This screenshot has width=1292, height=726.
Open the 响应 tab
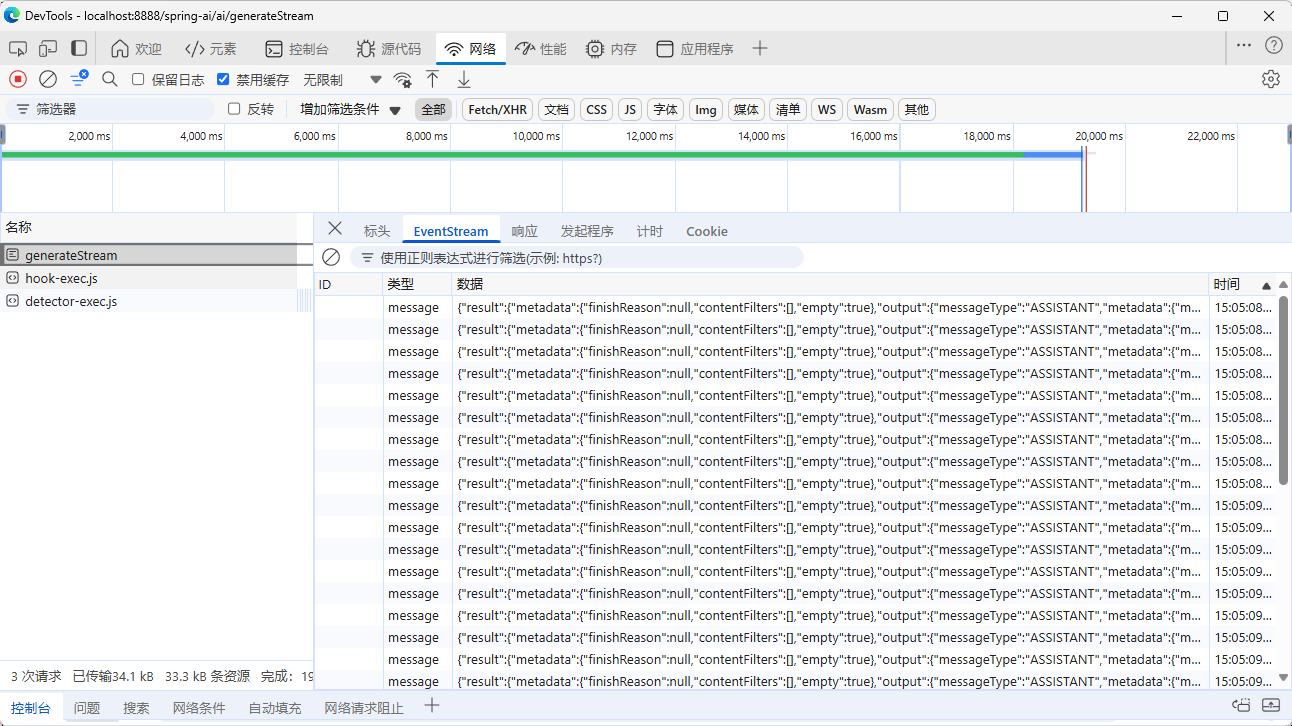[x=524, y=231]
